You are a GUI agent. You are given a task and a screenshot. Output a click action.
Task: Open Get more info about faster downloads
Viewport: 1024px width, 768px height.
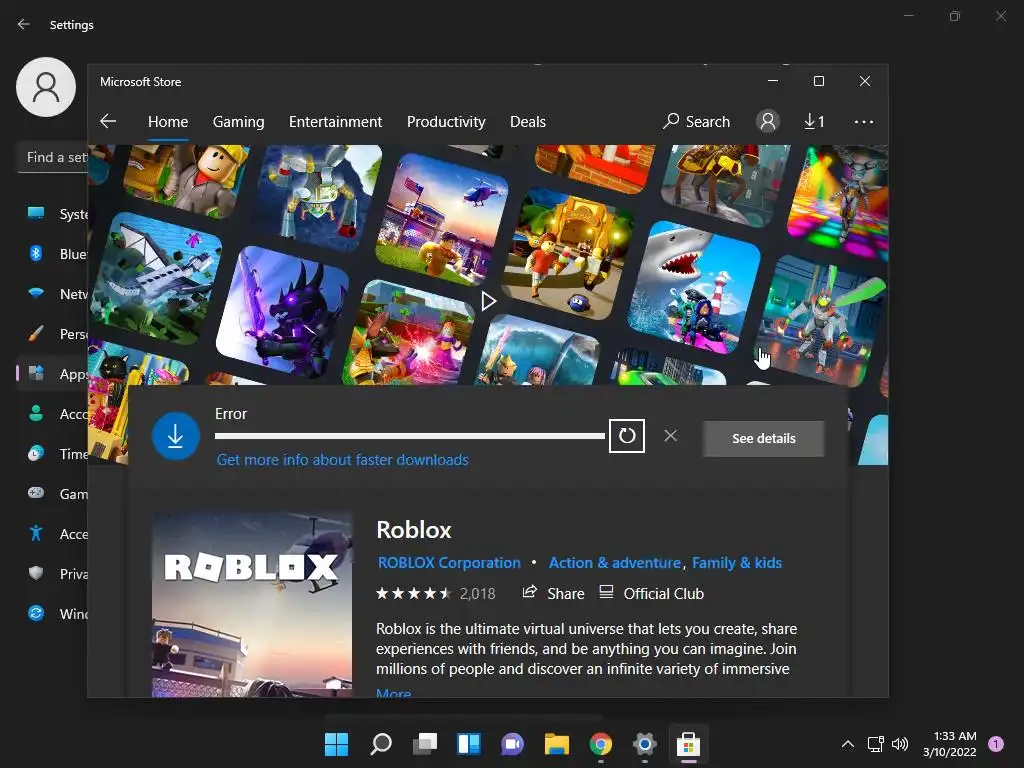point(342,460)
